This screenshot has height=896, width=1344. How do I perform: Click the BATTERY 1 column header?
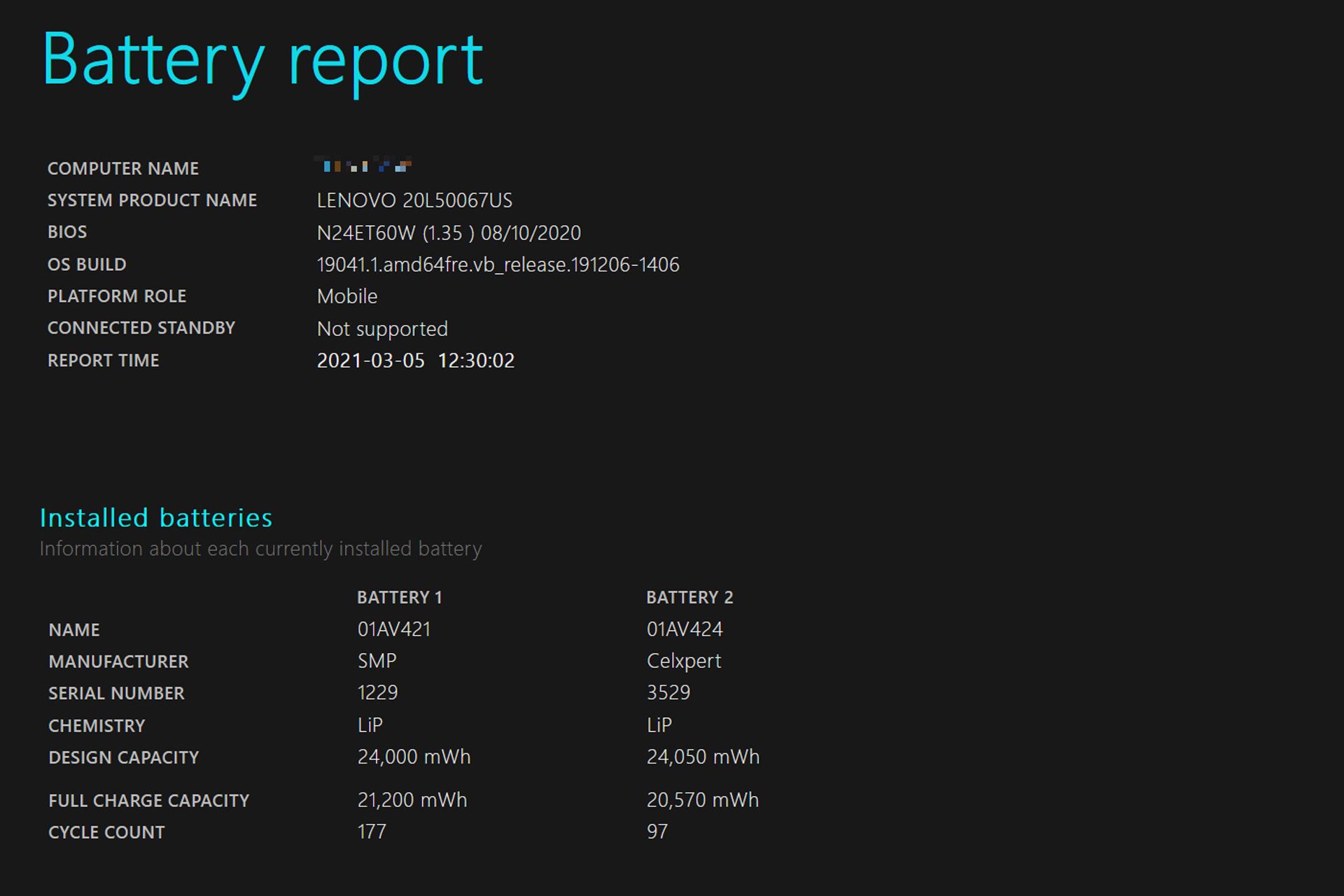click(x=400, y=598)
